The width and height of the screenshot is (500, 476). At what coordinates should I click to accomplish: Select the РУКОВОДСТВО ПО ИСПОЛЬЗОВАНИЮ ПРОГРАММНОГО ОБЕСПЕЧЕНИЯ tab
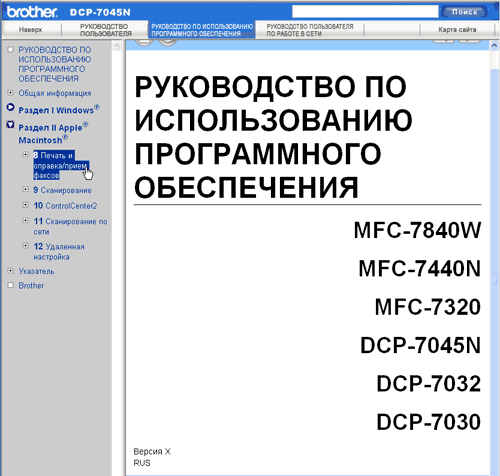(x=202, y=30)
